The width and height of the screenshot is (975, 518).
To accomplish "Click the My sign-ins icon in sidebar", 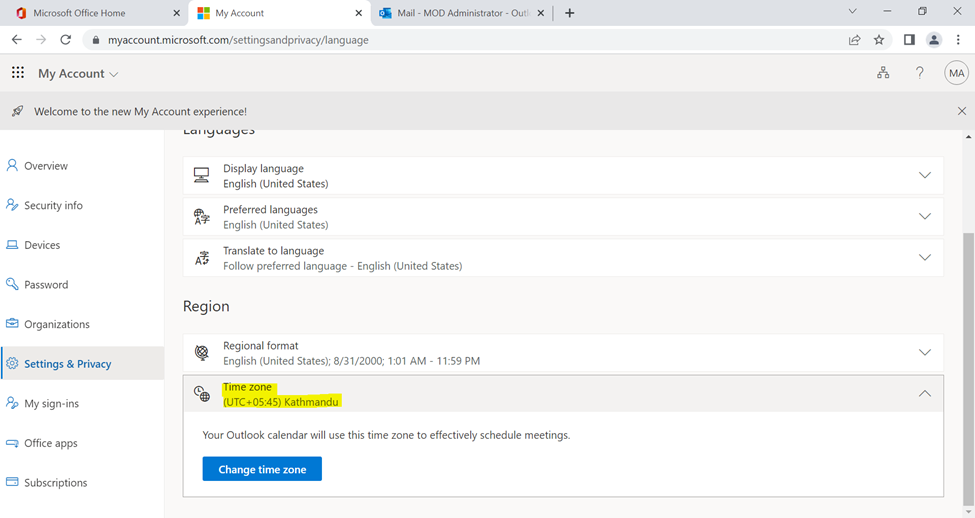I will pyautogui.click(x=12, y=403).
